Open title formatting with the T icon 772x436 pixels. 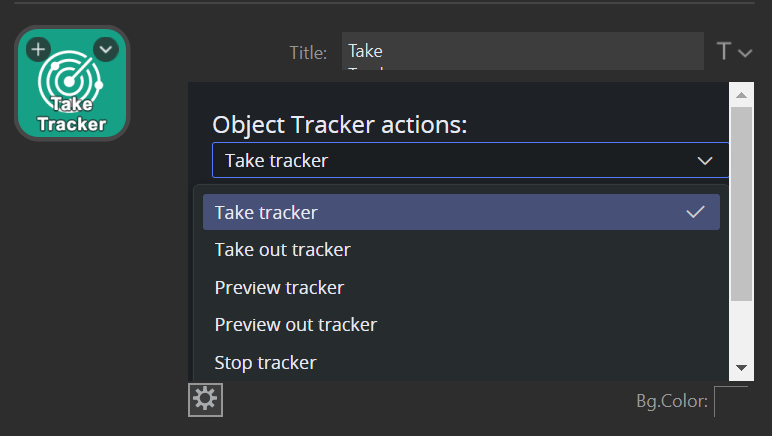click(724, 51)
